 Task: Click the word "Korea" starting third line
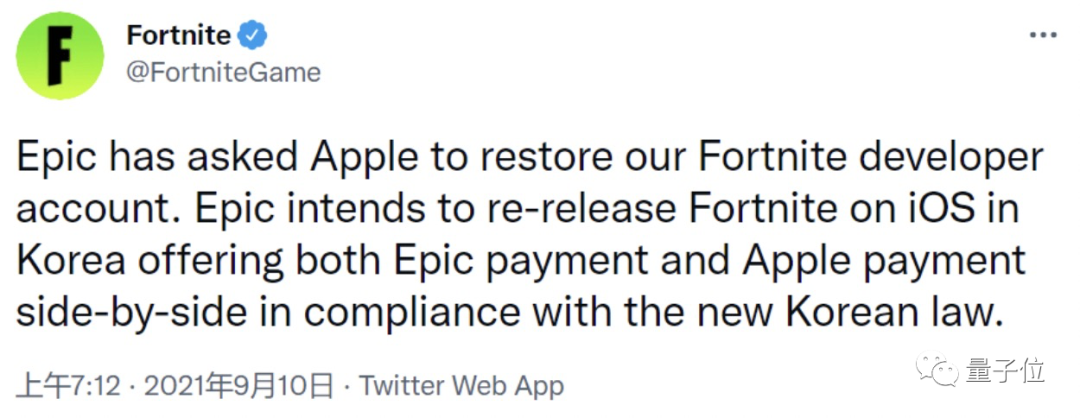coord(73,261)
